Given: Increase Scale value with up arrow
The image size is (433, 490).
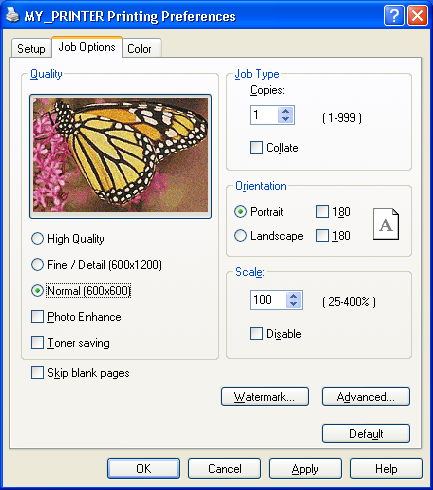Looking at the screenshot, I should 293,296.
